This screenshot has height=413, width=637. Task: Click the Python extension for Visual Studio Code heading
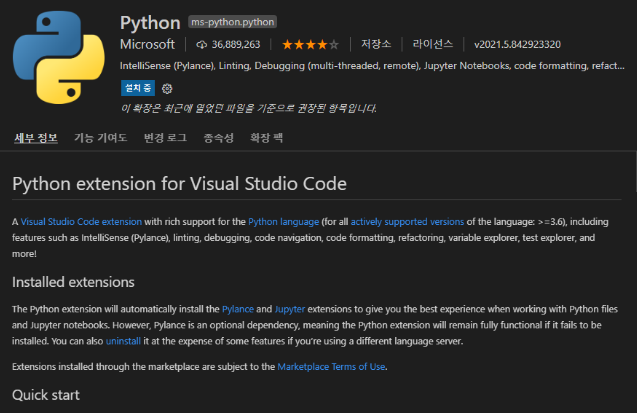coord(179,184)
